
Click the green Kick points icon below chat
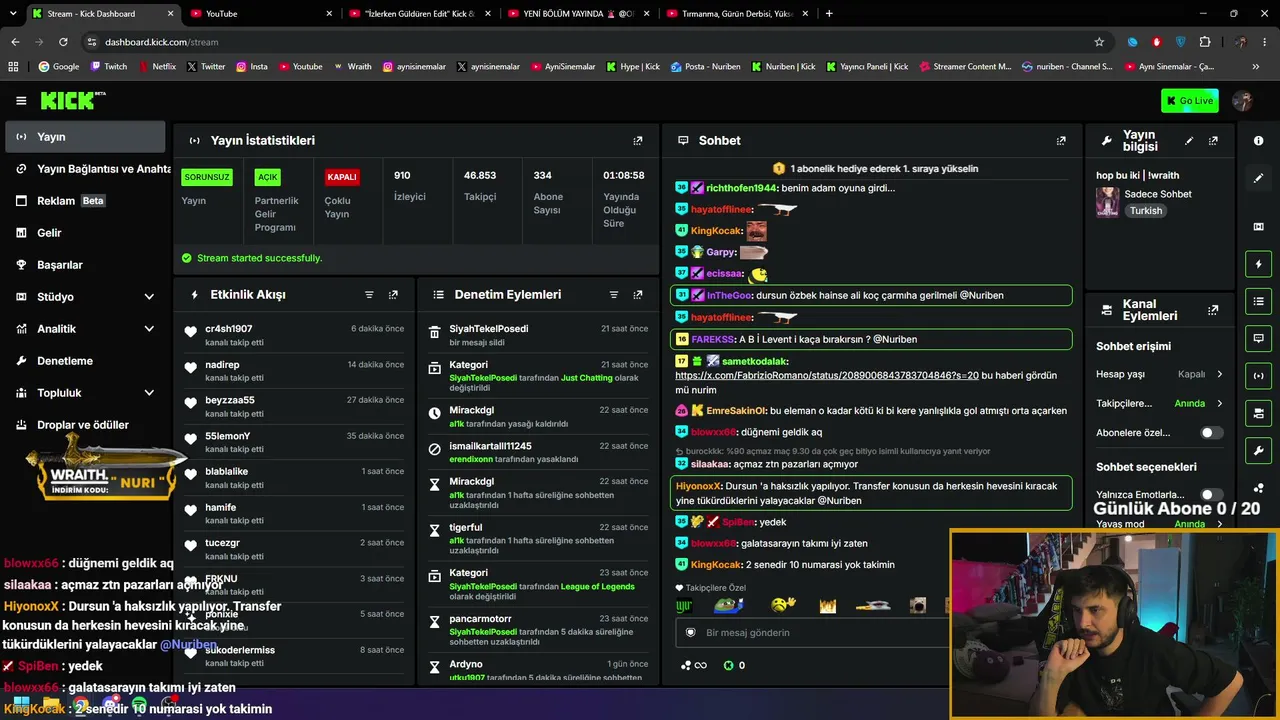(x=728, y=665)
